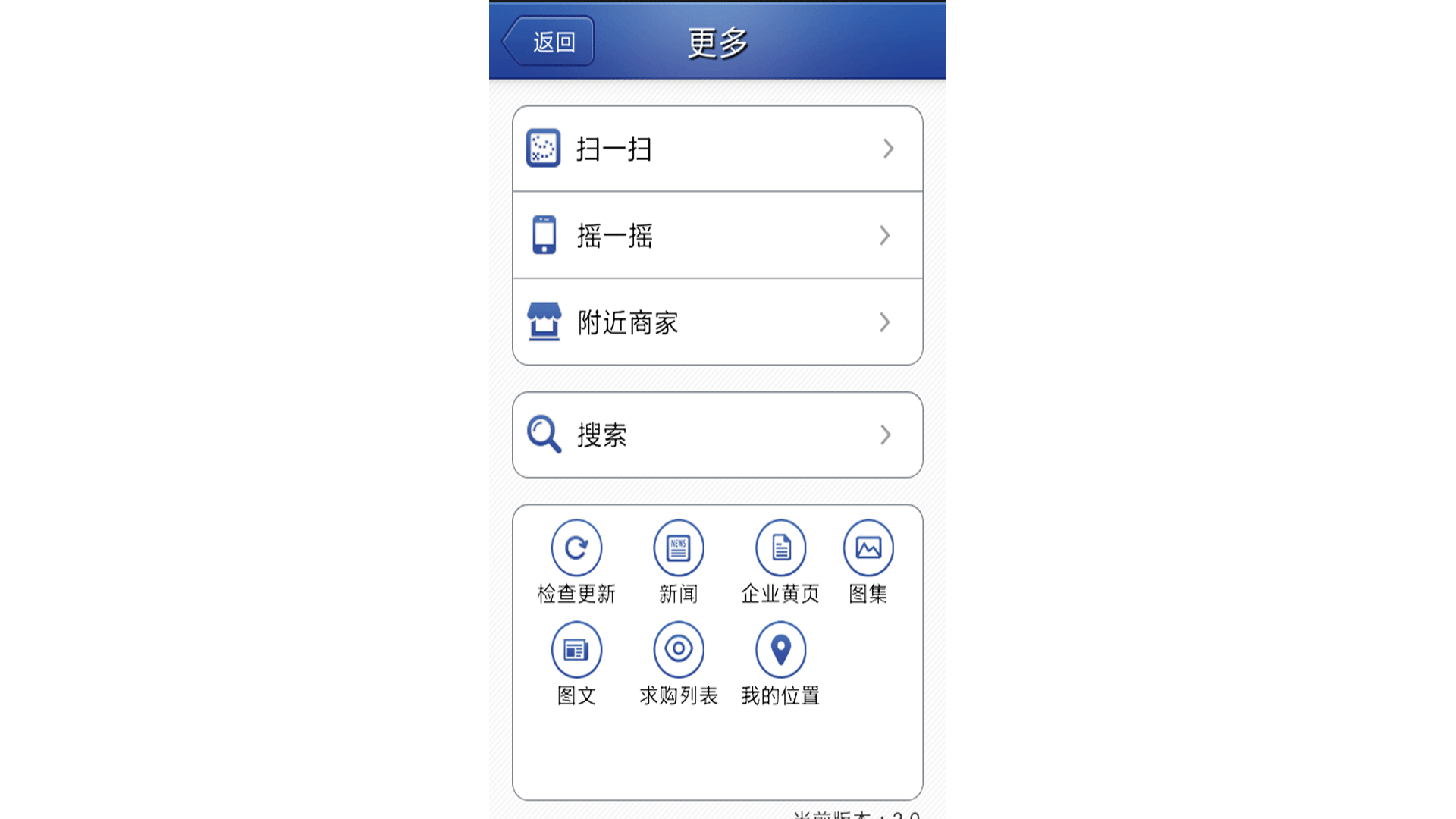The image size is (1456, 819).
Task: Expand 扫一扫 menu item arrow
Action: pyautogui.click(x=884, y=148)
